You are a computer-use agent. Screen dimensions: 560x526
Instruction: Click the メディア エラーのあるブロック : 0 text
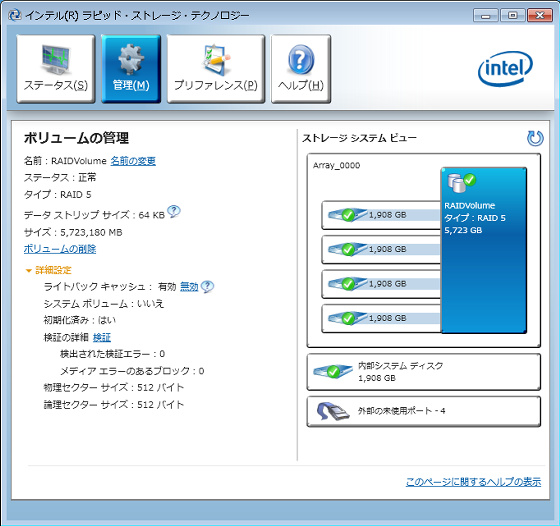[x=132, y=371]
